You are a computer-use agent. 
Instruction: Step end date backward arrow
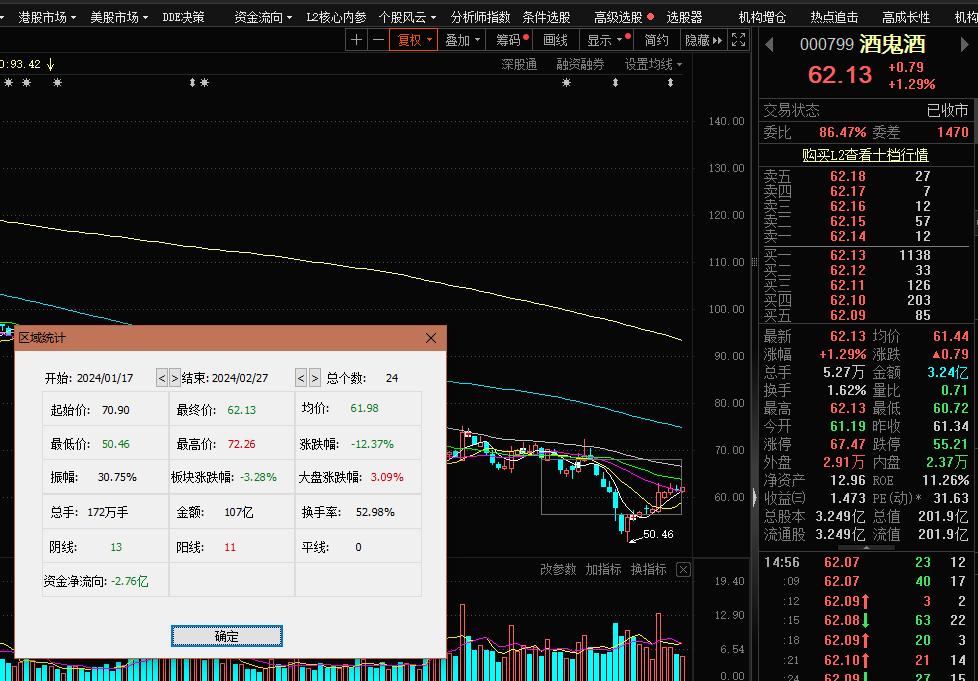[x=301, y=378]
